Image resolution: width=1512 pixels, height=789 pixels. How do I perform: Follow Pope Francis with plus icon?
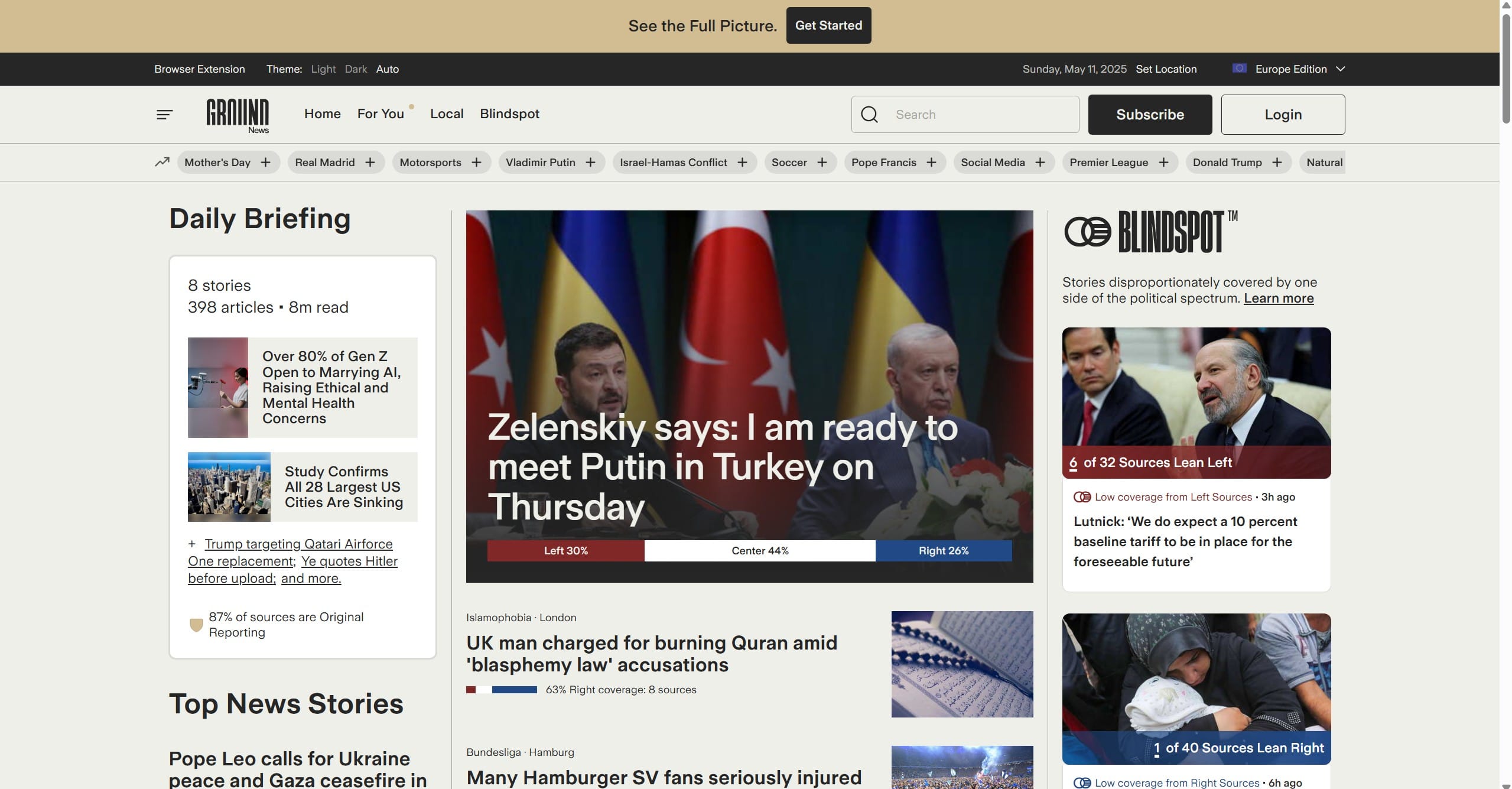(931, 163)
